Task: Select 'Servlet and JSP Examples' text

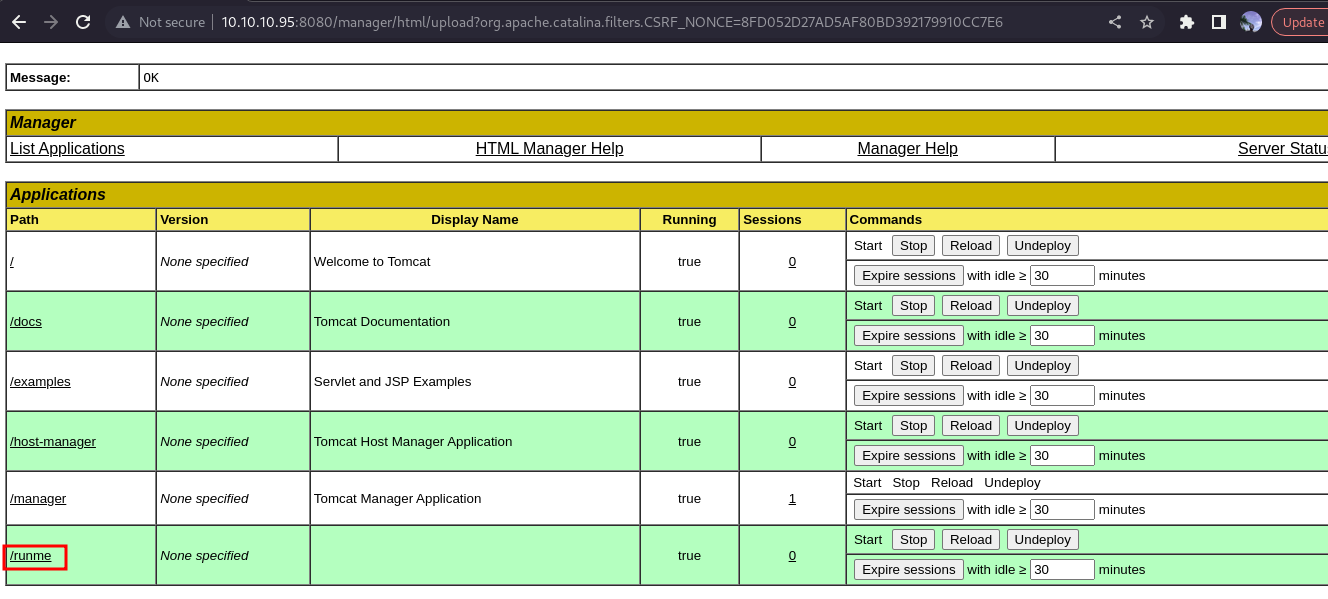Action: click(x=392, y=382)
